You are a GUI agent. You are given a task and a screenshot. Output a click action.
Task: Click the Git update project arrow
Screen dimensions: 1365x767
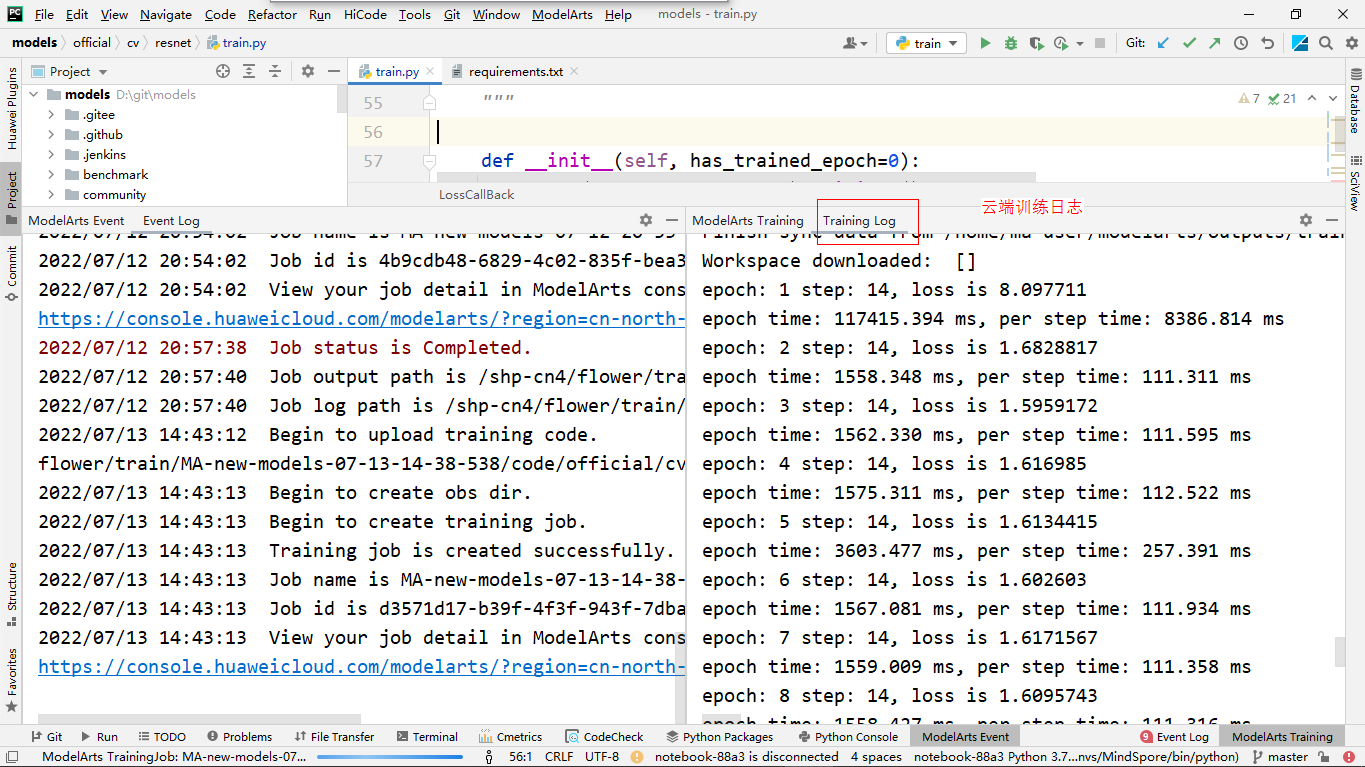coord(1163,43)
